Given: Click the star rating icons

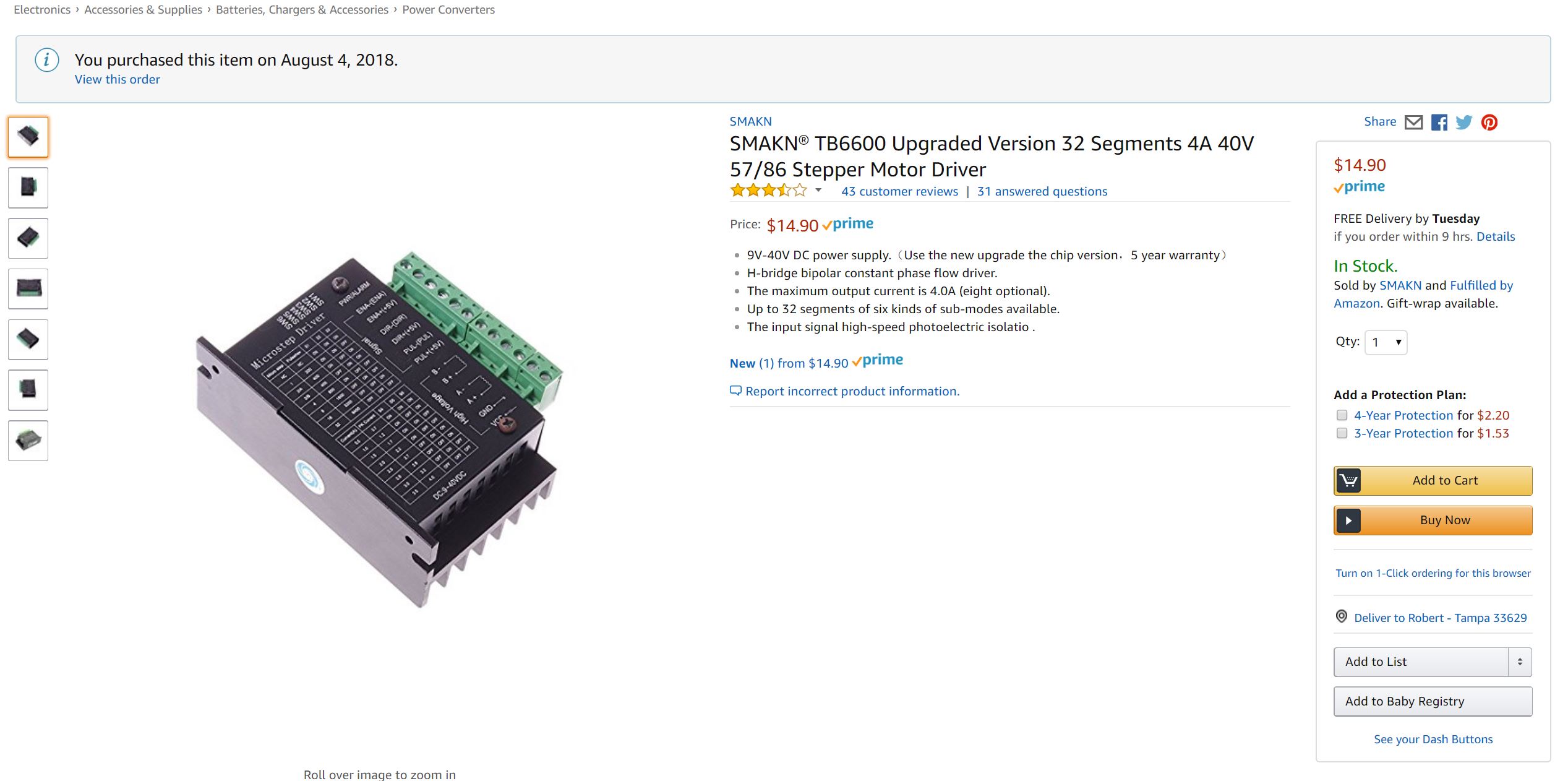Looking at the screenshot, I should point(769,191).
